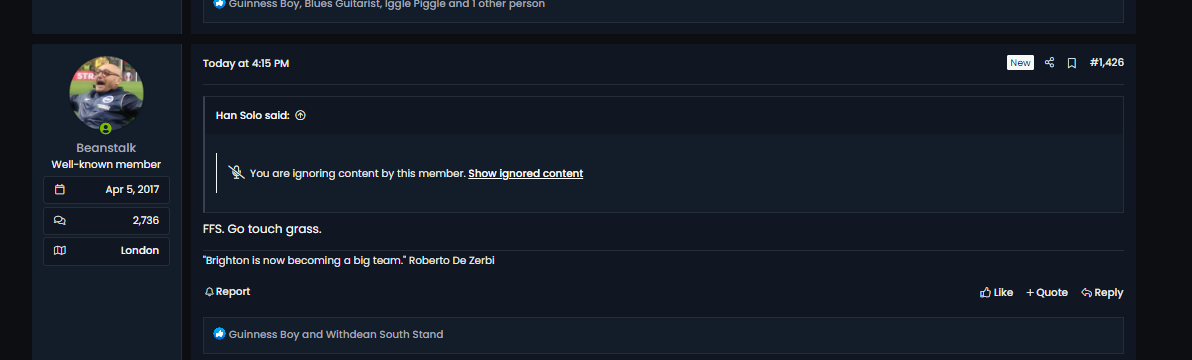Add this post to multi-quote with Quote
Viewport: 1192px width, 360px height.
tap(1047, 292)
